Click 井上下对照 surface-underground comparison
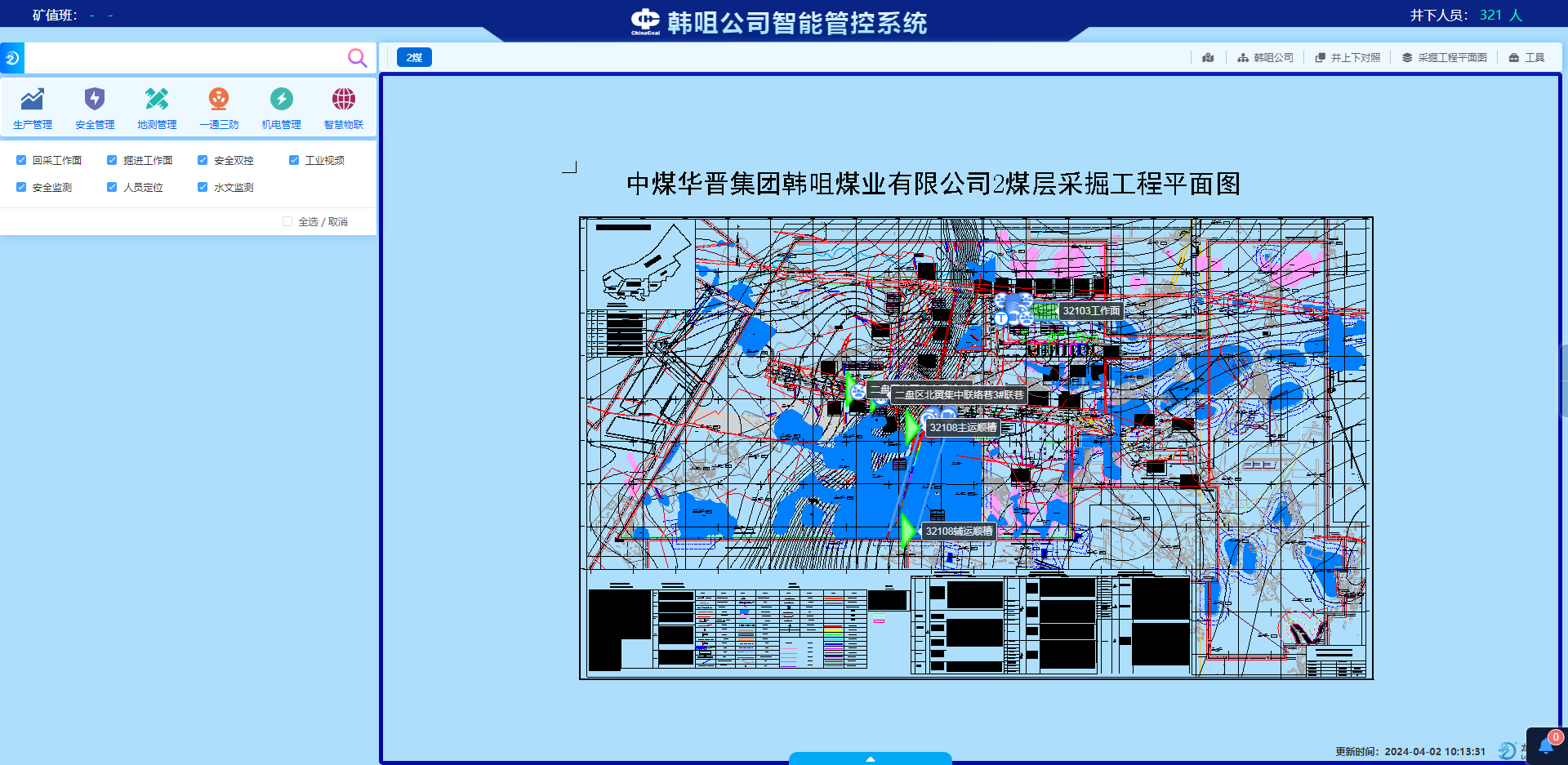Image resolution: width=1568 pixels, height=765 pixels. (1347, 57)
